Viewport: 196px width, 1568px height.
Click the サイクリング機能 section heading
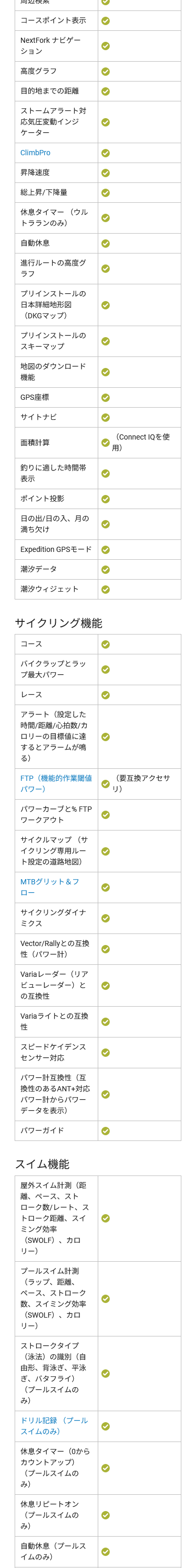(x=59, y=622)
